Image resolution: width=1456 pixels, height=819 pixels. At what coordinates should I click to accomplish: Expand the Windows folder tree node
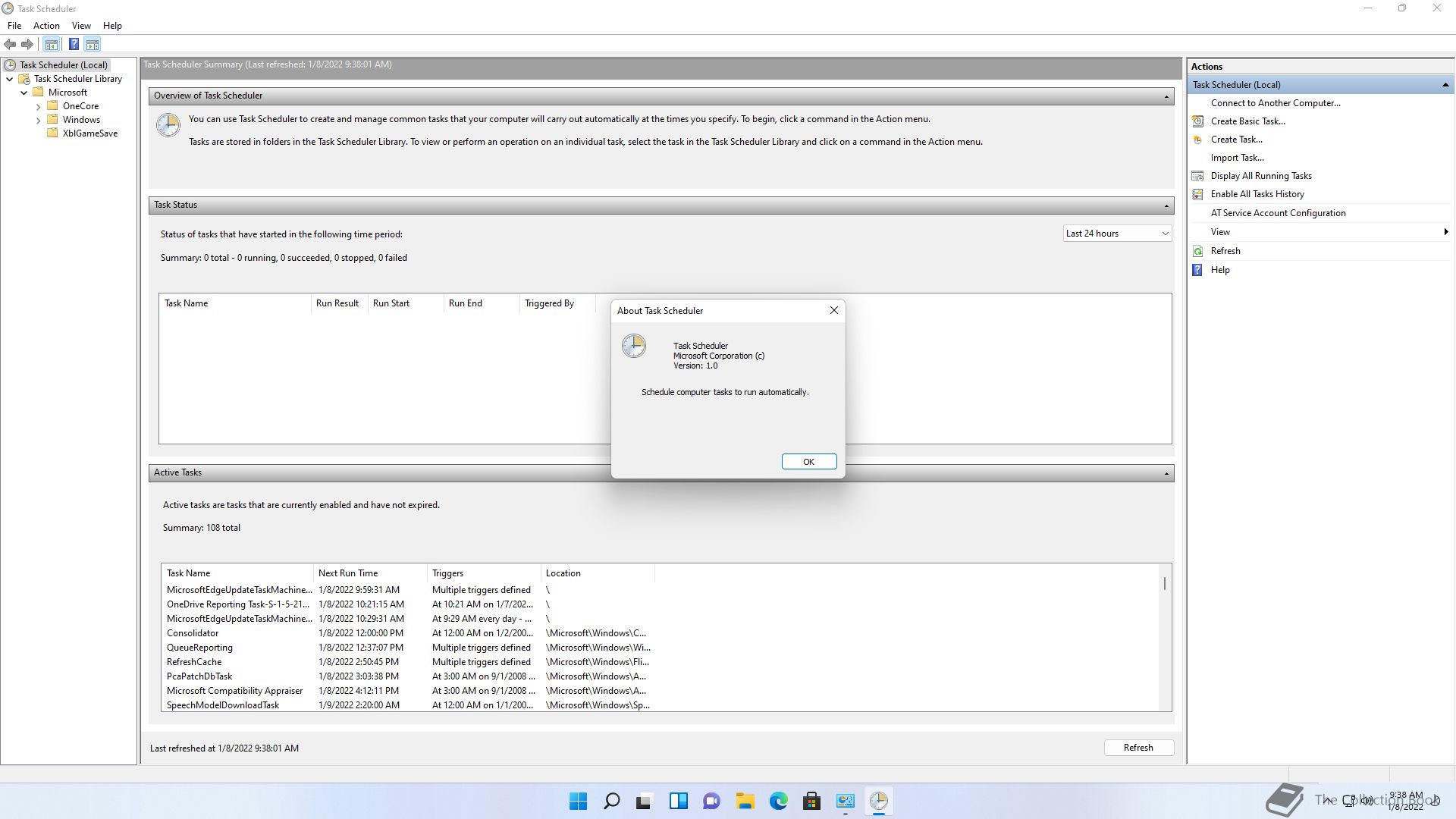tap(39, 120)
